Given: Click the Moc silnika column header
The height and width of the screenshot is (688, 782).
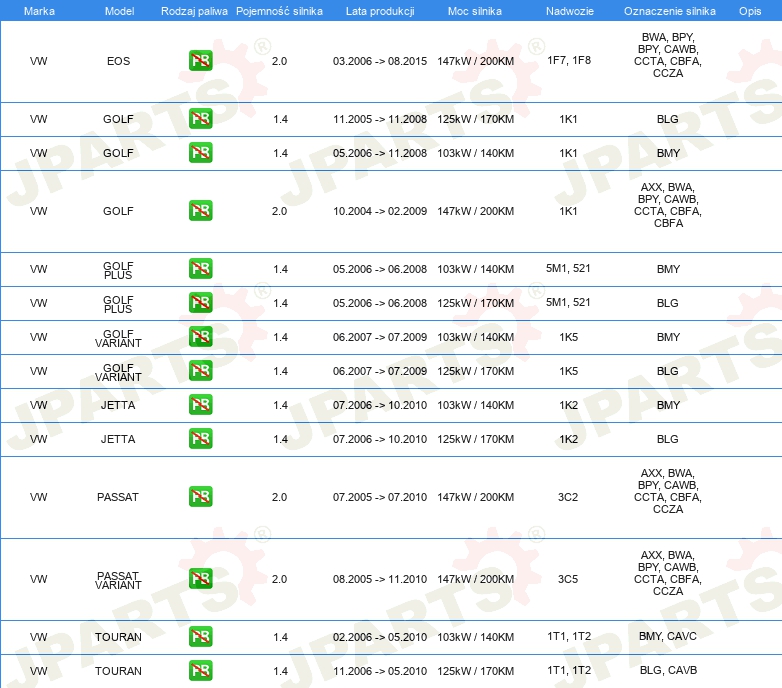Looking at the screenshot, I should (x=475, y=11).
